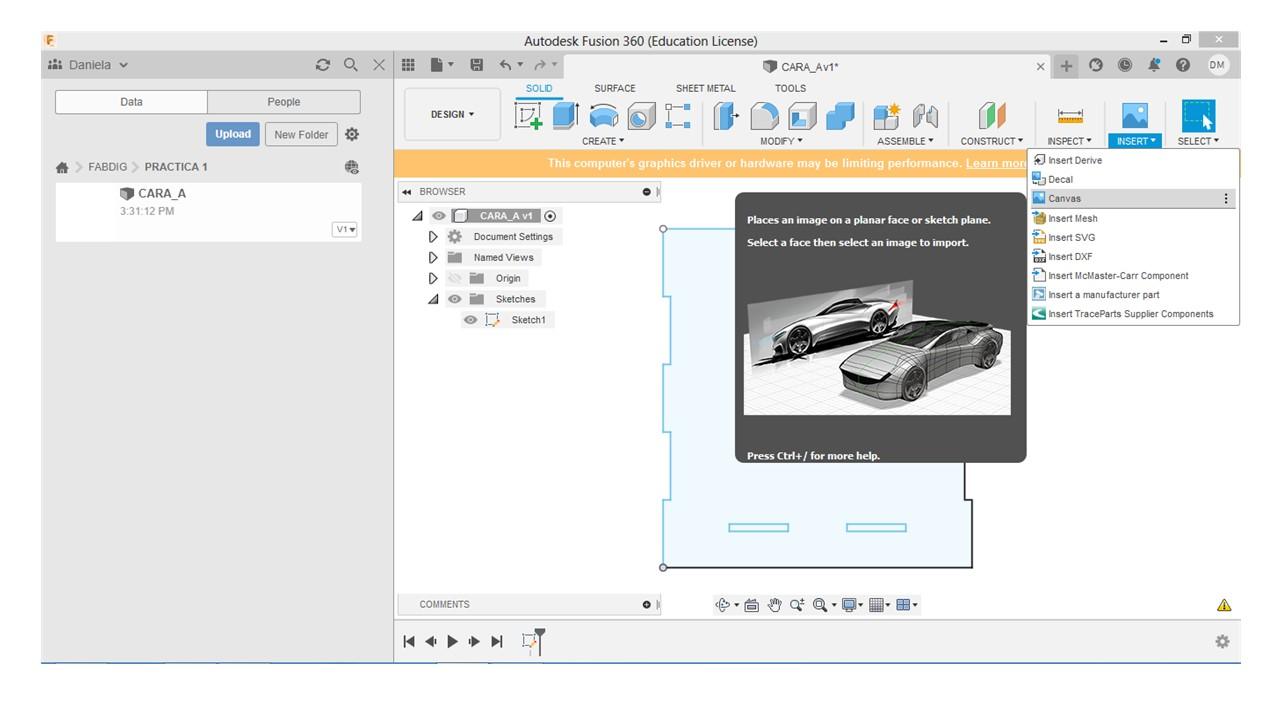Select the Joint tool
Screen dimensions: 1280x720
pyautogui.click(x=925, y=116)
